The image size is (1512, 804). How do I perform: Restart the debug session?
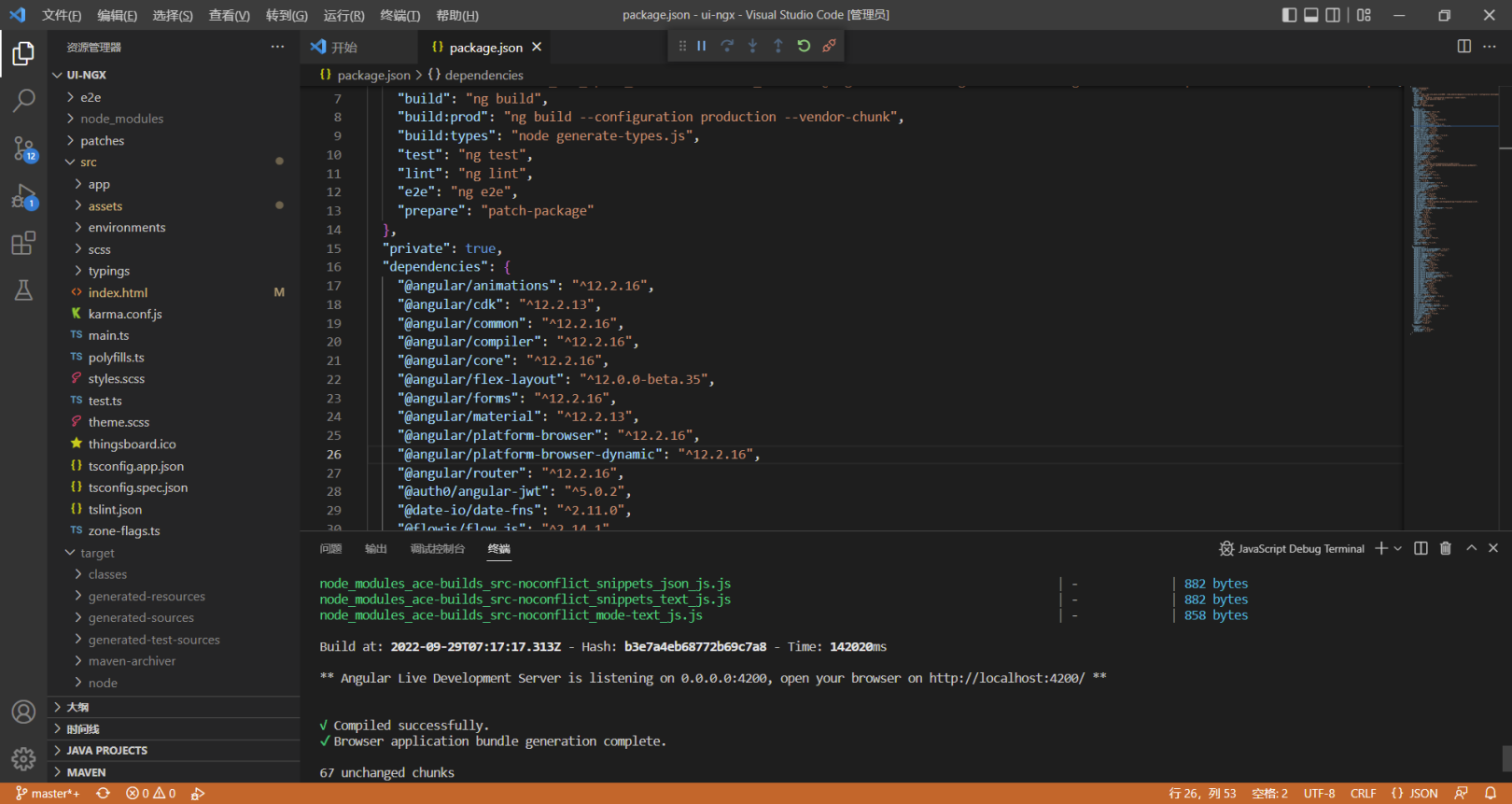click(804, 46)
